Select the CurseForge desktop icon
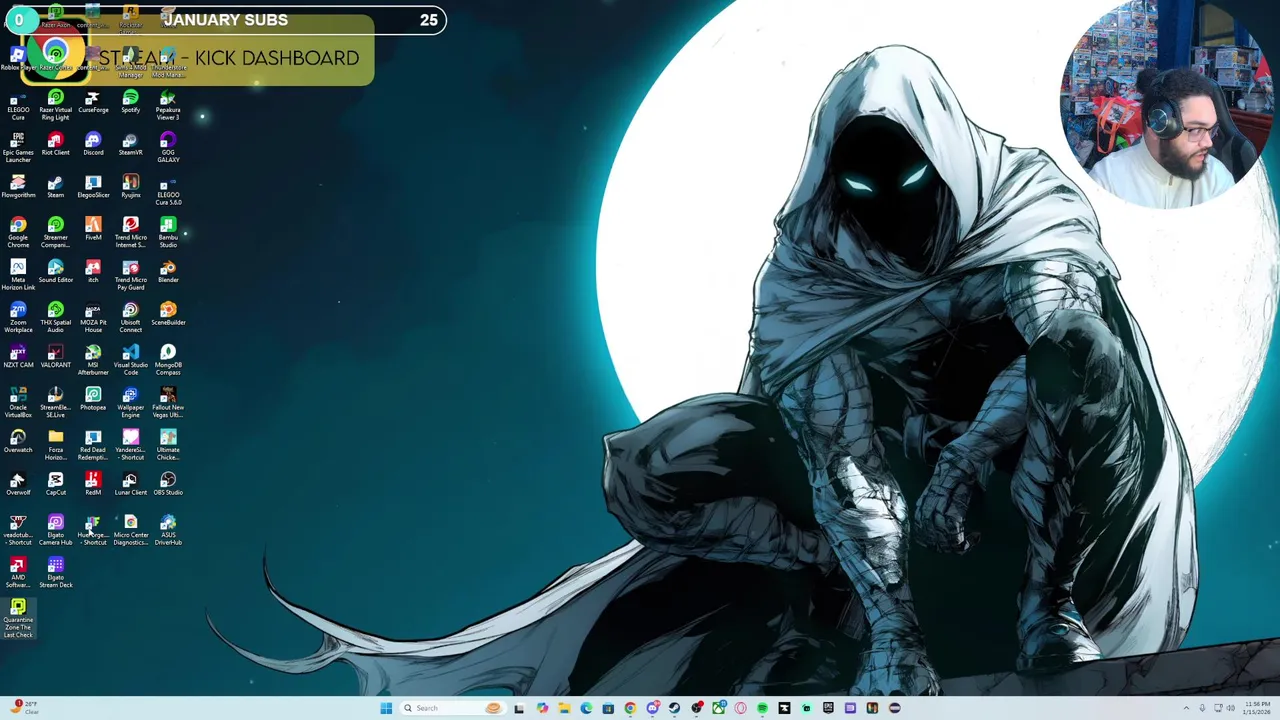 click(93, 102)
